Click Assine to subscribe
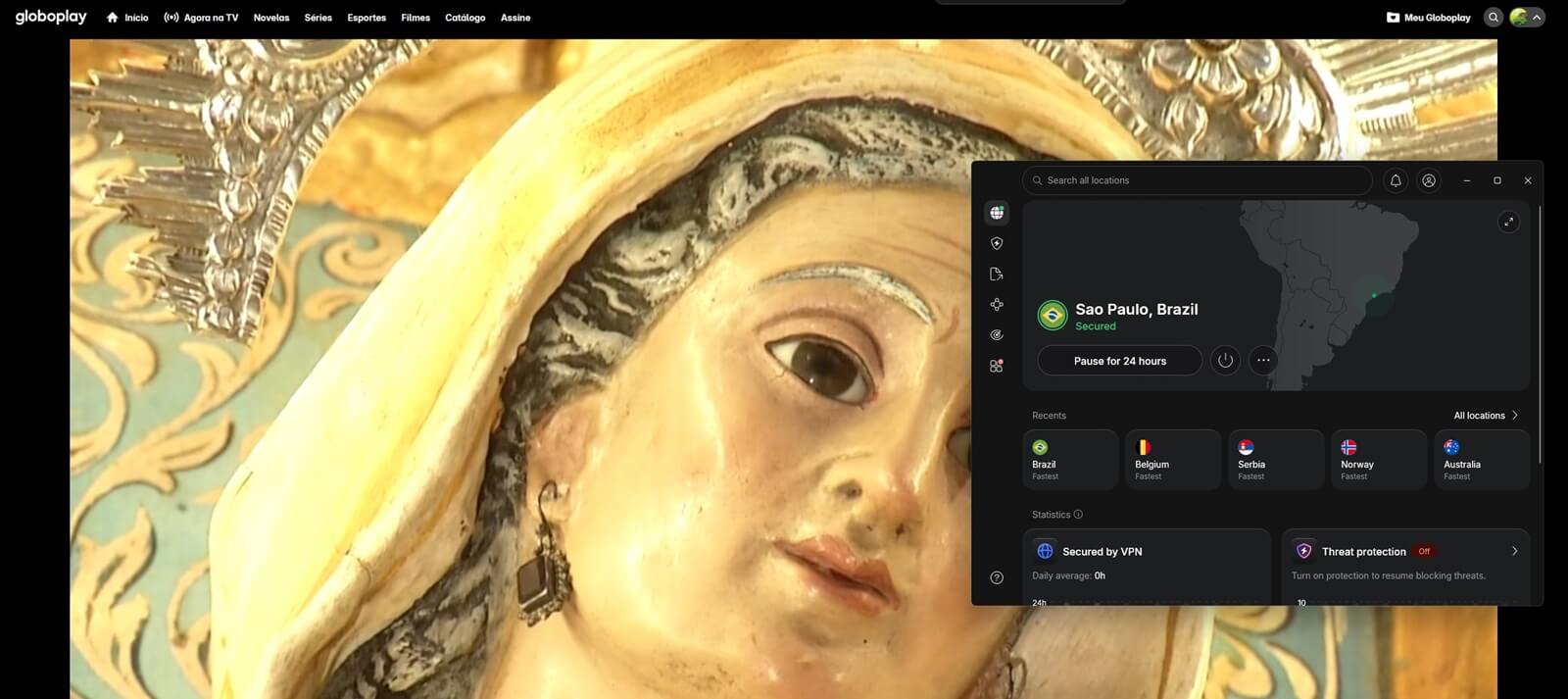1568x699 pixels. (515, 18)
